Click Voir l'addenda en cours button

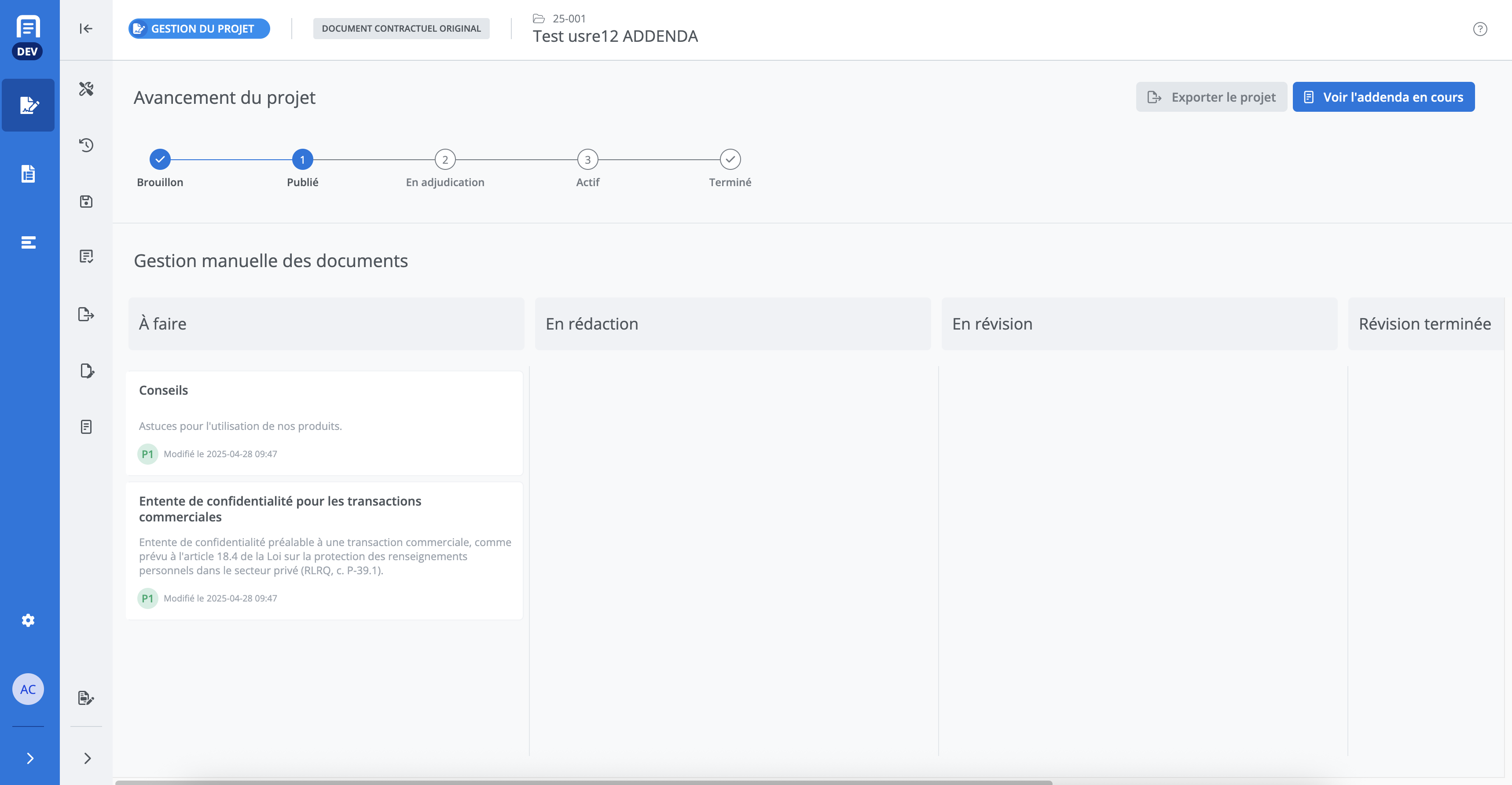pos(1383,97)
